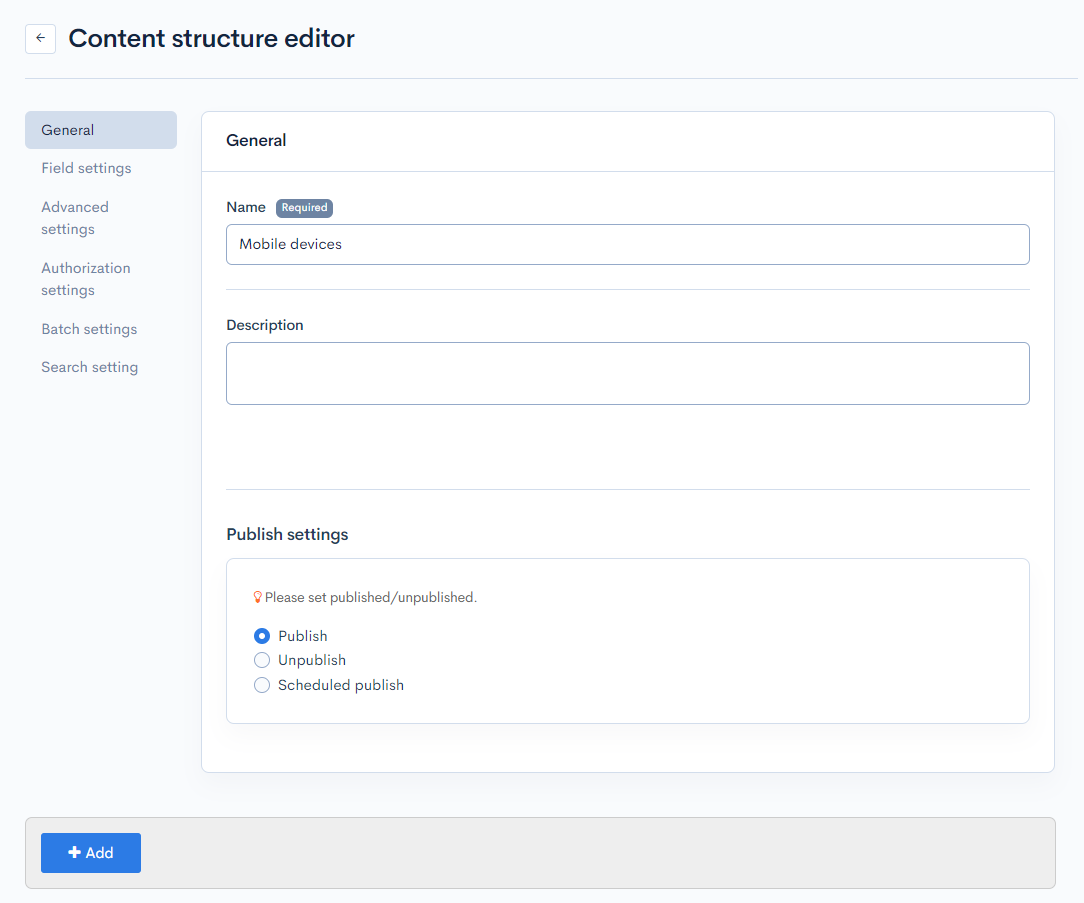Image resolution: width=1084 pixels, height=903 pixels.
Task: Click the Content structure editor title
Action: coord(211,38)
